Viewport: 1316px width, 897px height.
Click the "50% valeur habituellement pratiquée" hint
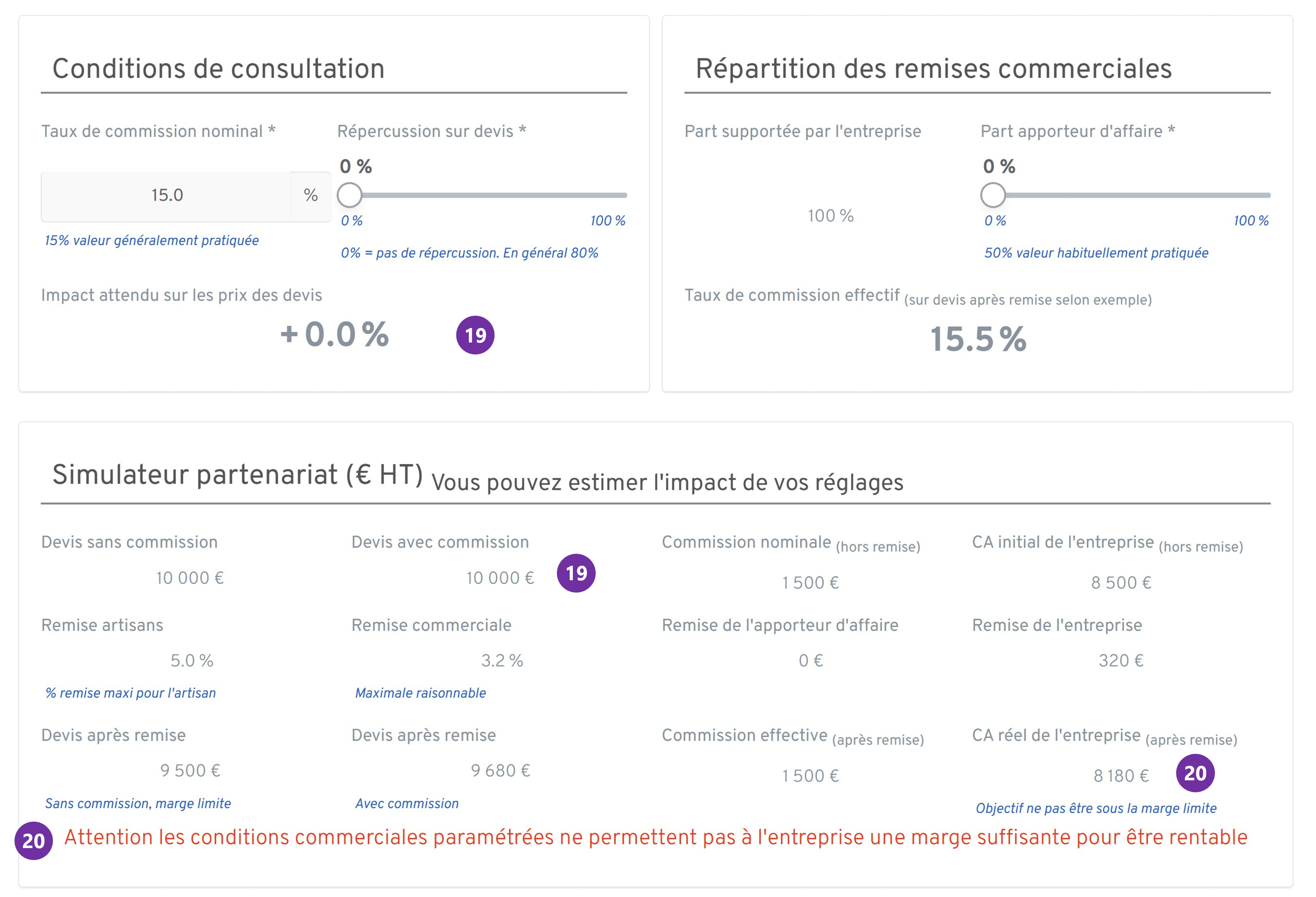click(x=1096, y=253)
